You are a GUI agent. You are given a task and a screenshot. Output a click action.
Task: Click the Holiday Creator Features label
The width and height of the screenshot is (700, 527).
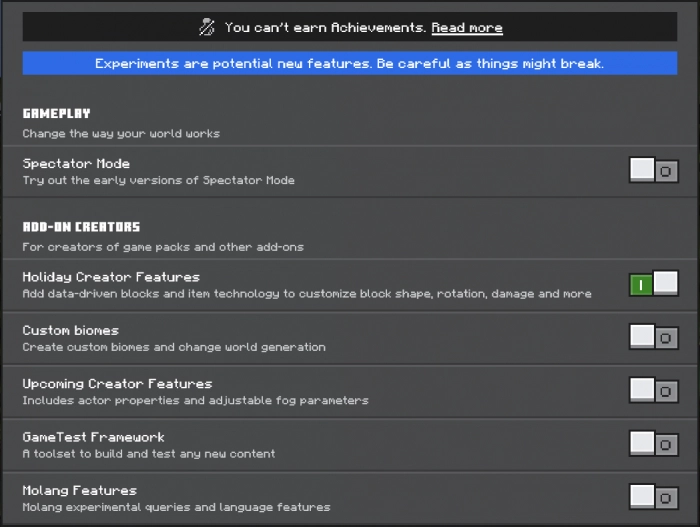pyautogui.click(x=111, y=277)
